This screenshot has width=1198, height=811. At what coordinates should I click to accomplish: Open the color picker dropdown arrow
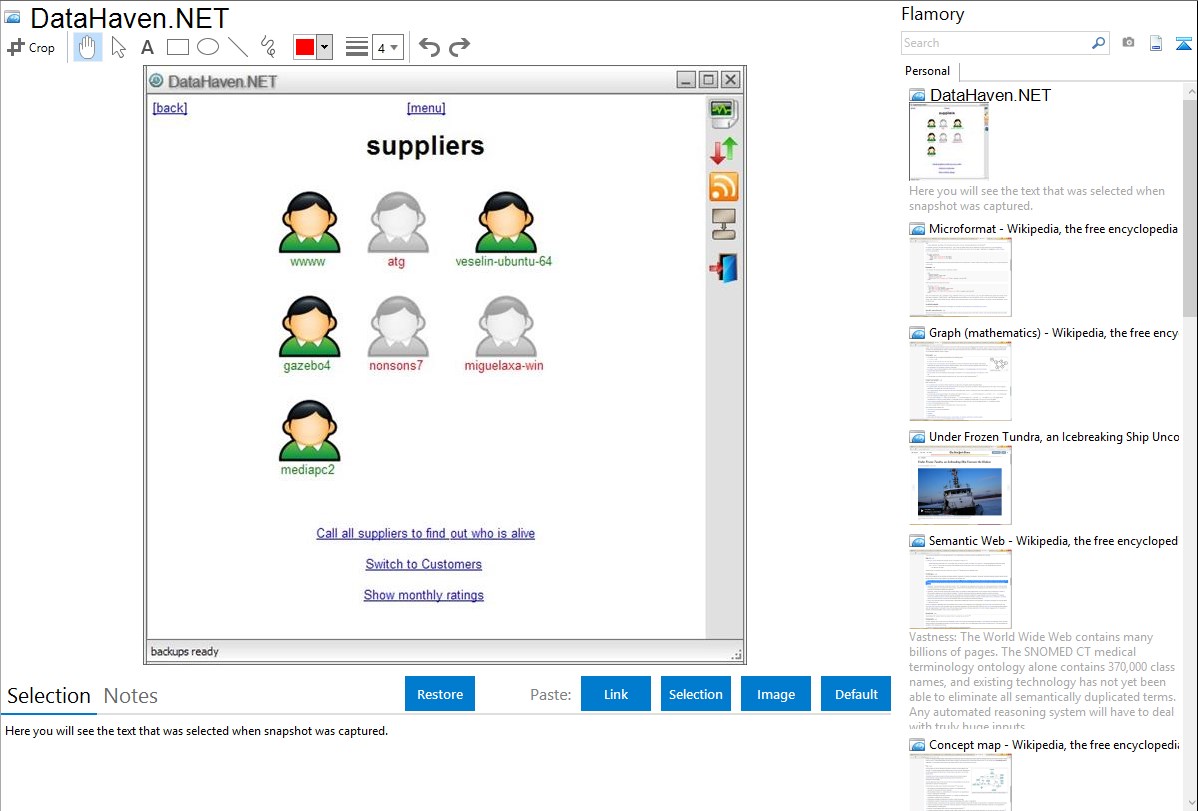325,47
